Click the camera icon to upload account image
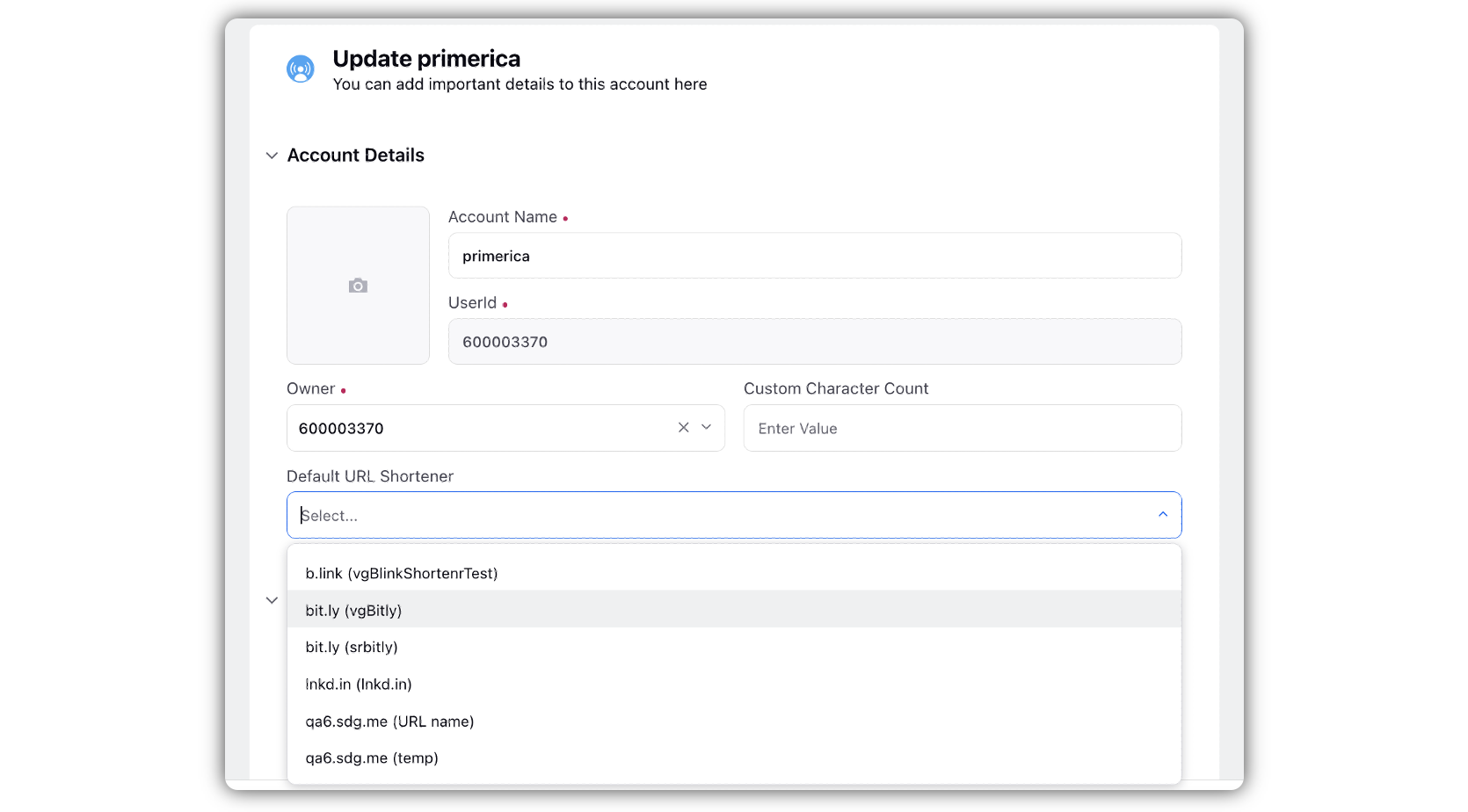1468x812 pixels. (358, 286)
